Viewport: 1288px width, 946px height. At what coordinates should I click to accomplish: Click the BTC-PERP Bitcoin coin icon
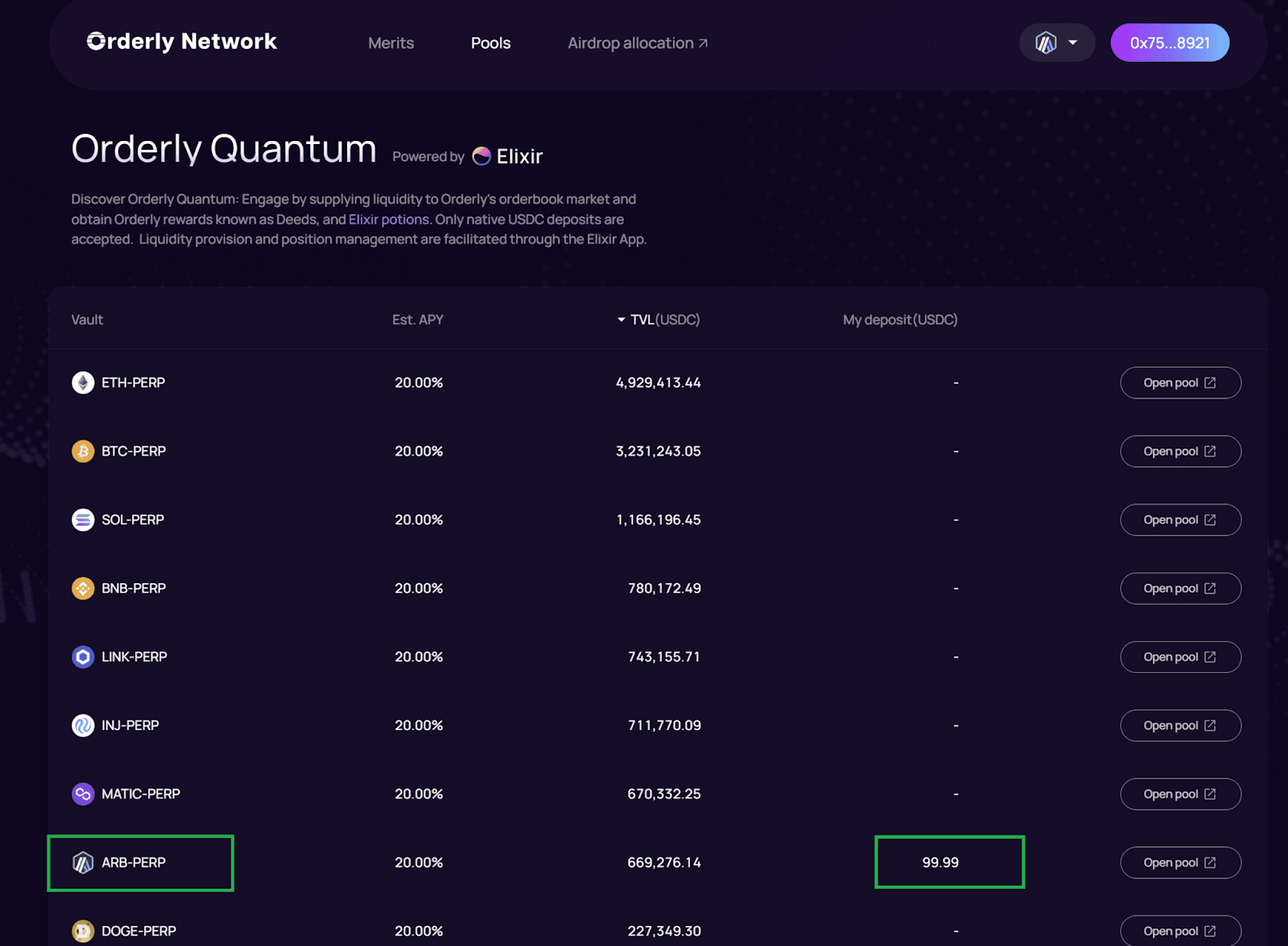83,451
